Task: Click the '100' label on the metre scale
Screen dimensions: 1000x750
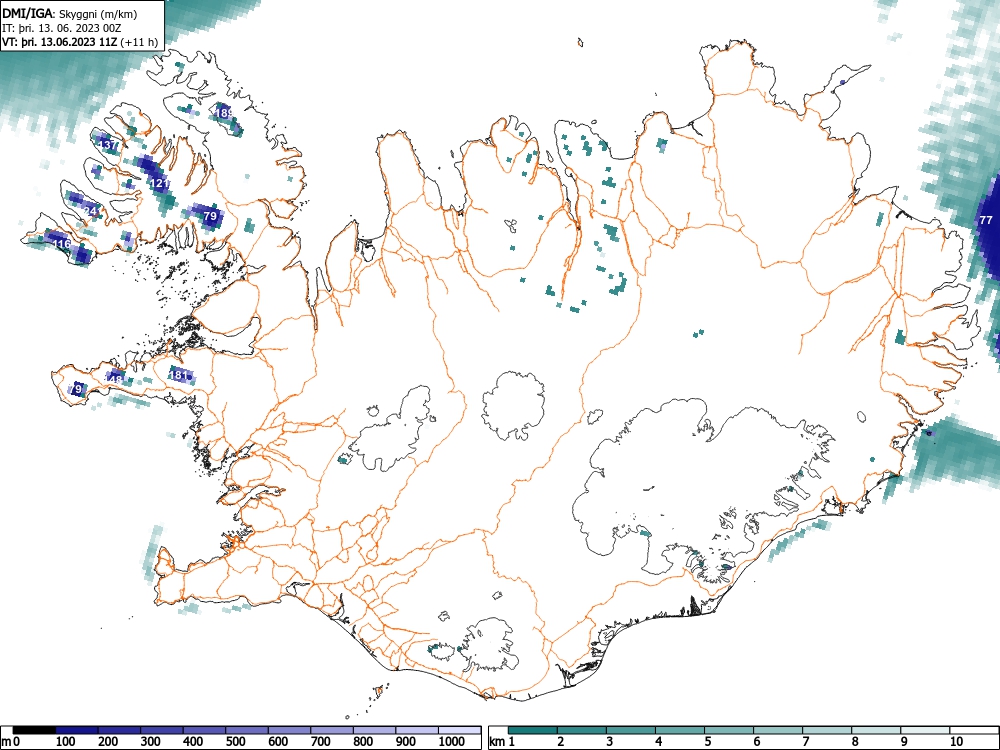Action: click(66, 742)
